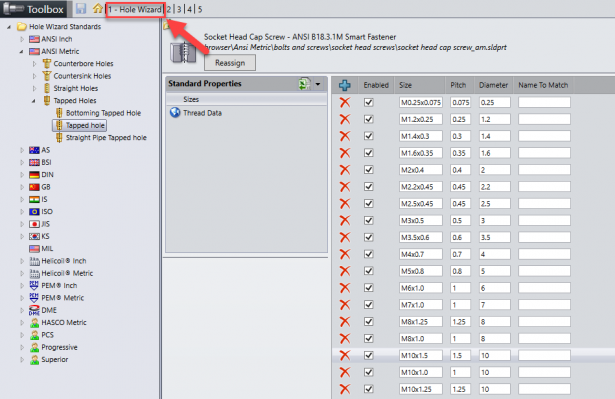Uncheck Enabled for M0.25x0.075
This screenshot has width=615, height=399.
point(368,102)
